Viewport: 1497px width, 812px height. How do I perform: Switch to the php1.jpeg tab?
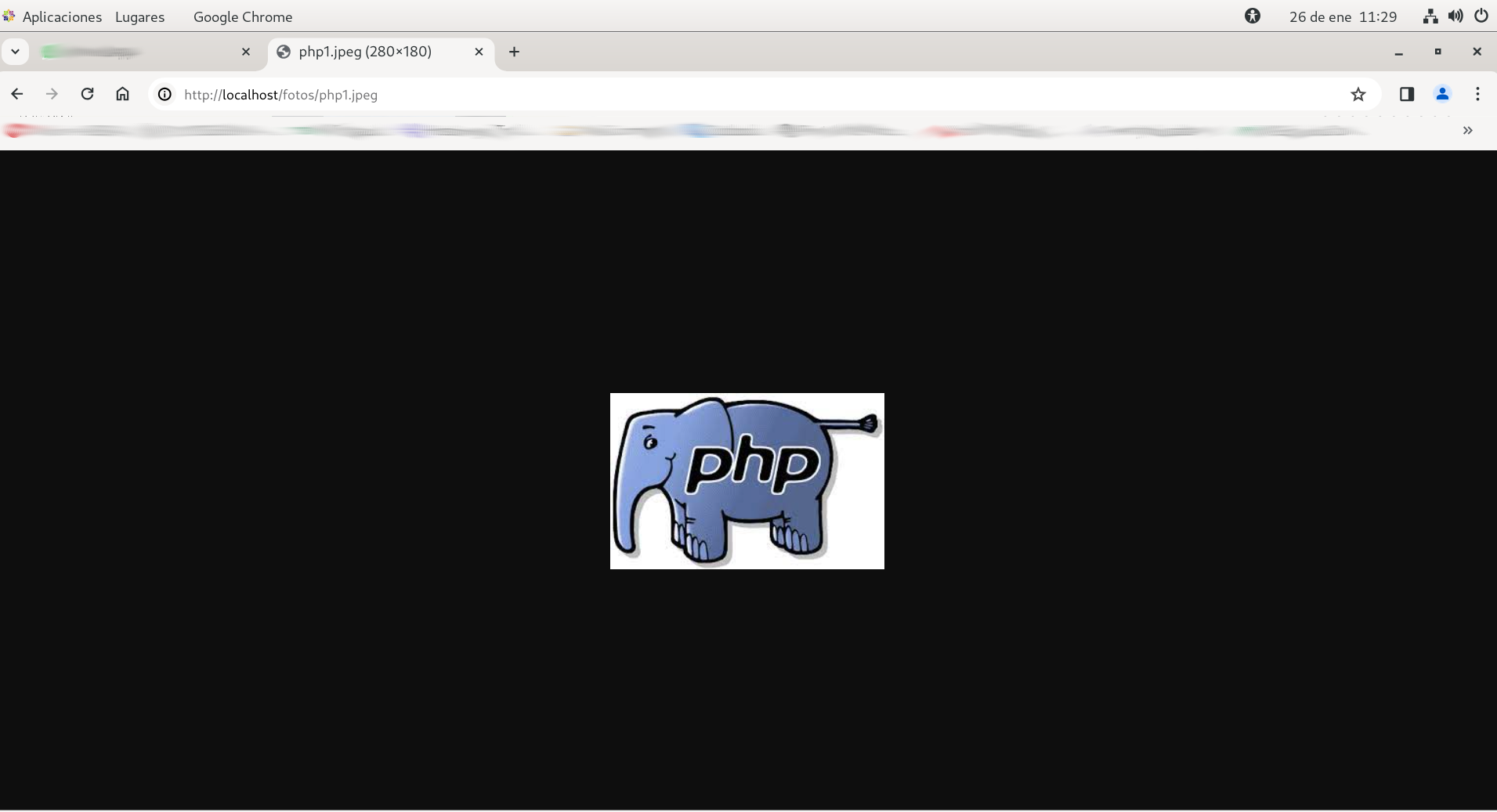pyautogui.click(x=365, y=52)
